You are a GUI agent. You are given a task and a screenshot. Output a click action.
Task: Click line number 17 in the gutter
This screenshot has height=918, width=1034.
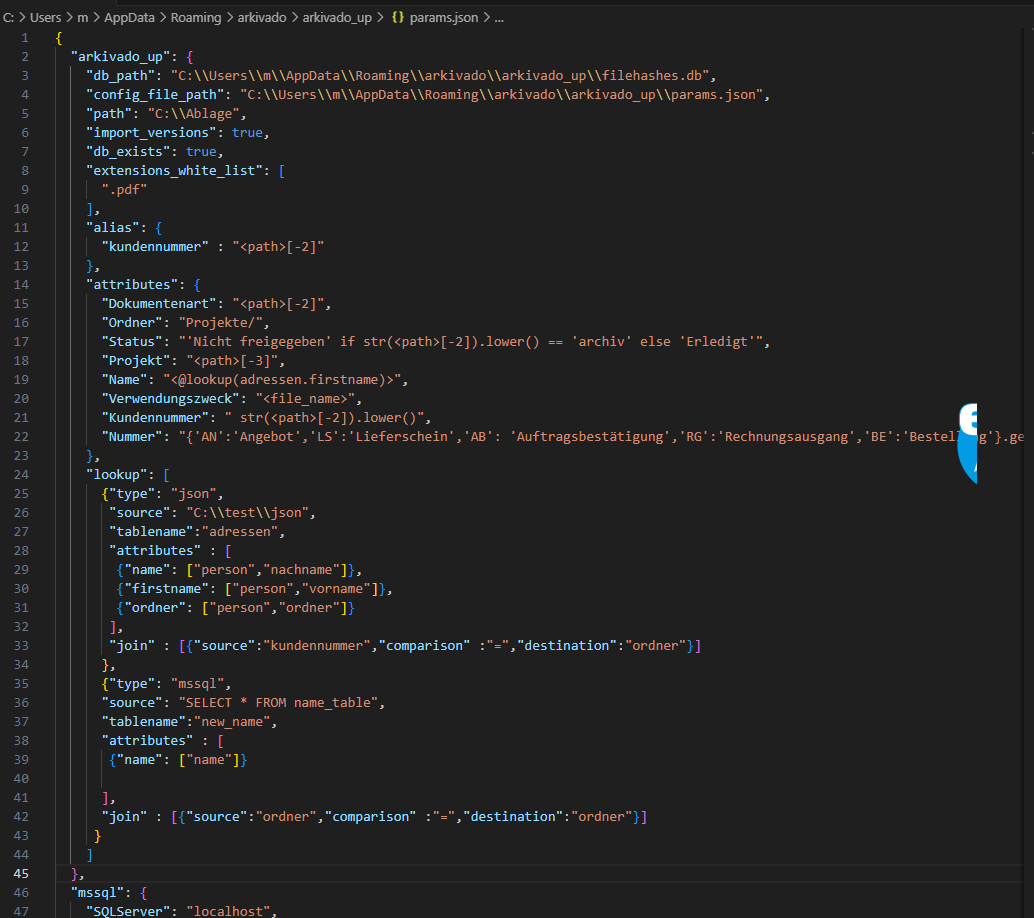click(21, 342)
